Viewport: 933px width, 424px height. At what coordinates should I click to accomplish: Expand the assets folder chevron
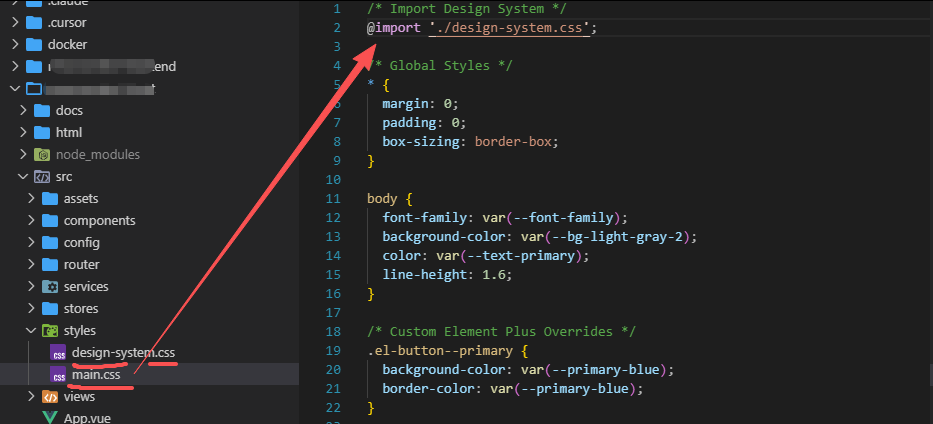[x=31, y=199]
